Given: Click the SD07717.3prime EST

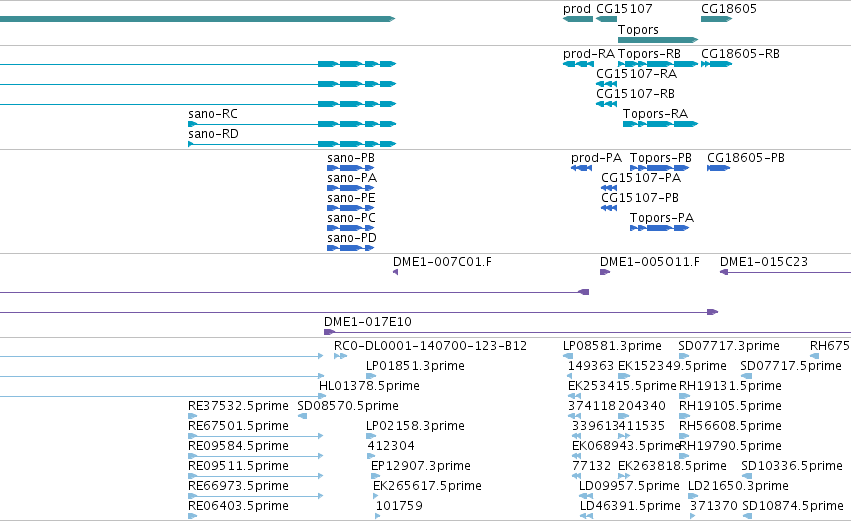Looking at the screenshot, I should [x=684, y=356].
